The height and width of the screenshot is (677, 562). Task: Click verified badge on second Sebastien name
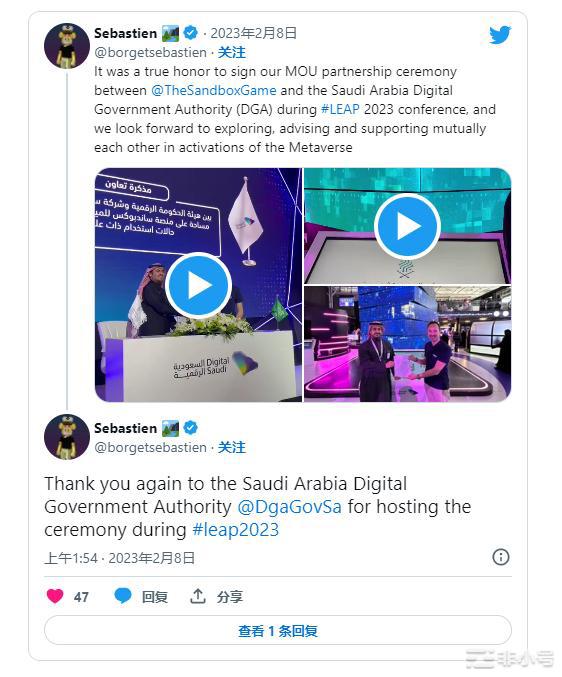(x=190, y=428)
